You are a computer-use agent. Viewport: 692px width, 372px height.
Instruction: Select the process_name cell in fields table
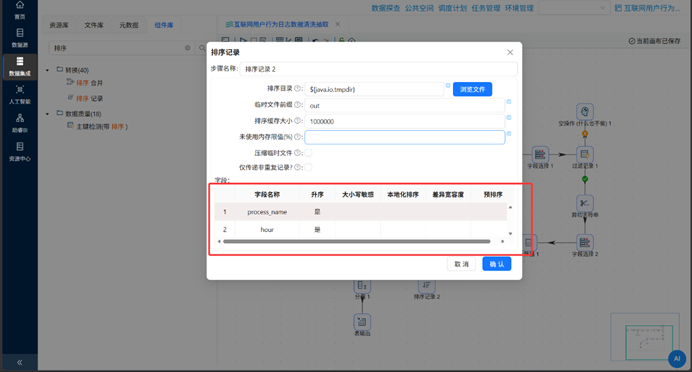pyautogui.click(x=267, y=212)
